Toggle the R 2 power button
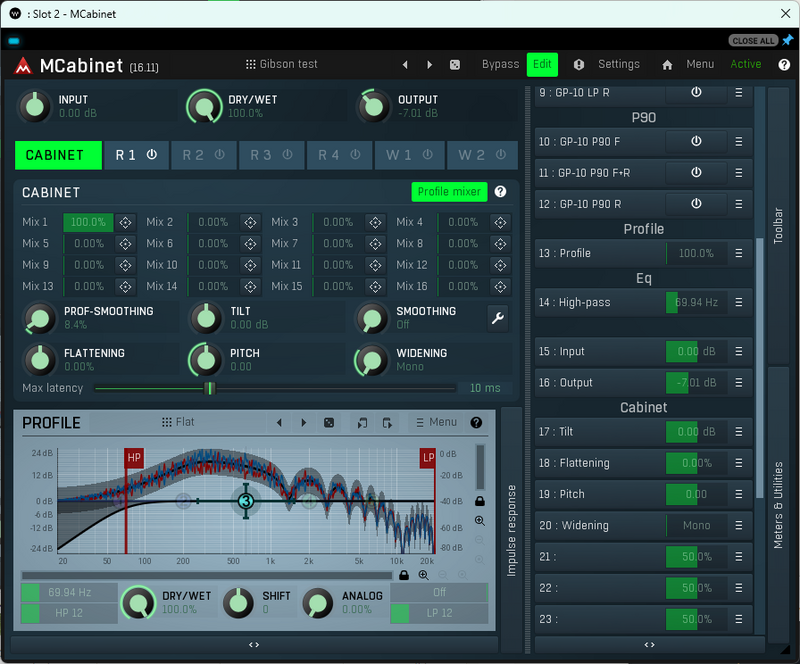 [219, 155]
